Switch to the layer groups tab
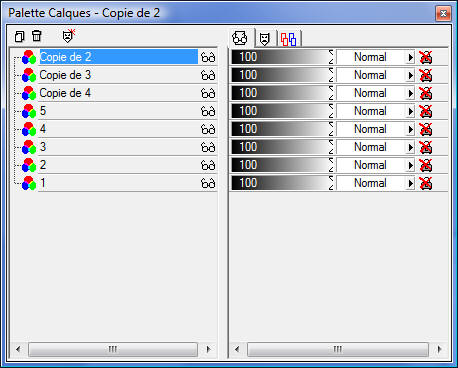458x368 pixels. click(x=288, y=39)
